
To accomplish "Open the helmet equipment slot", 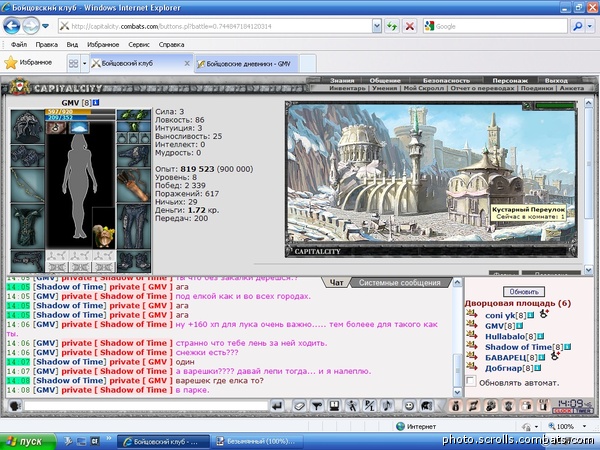I will coord(28,127).
